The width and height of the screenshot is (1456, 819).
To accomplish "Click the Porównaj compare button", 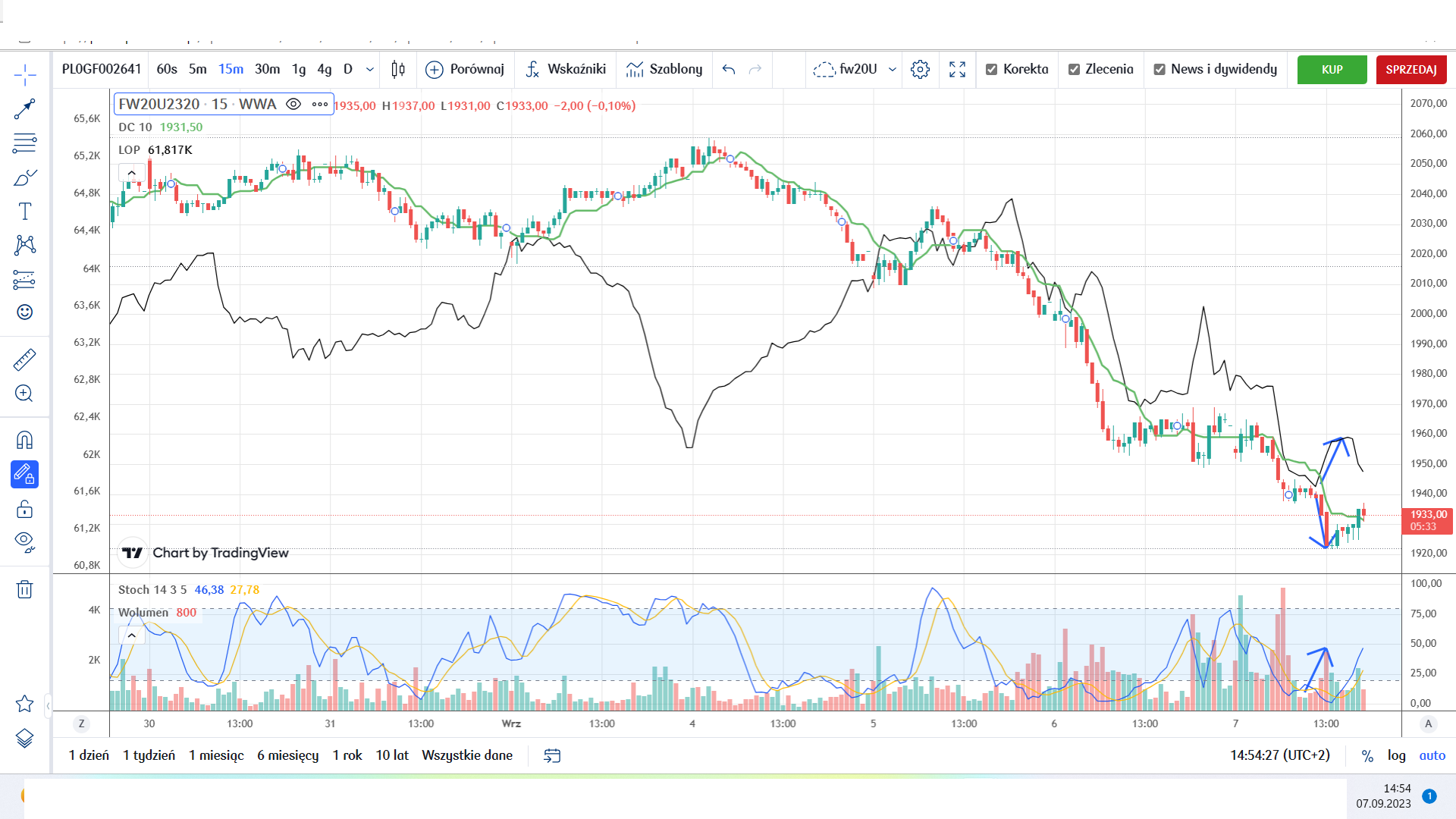I will 465,70.
